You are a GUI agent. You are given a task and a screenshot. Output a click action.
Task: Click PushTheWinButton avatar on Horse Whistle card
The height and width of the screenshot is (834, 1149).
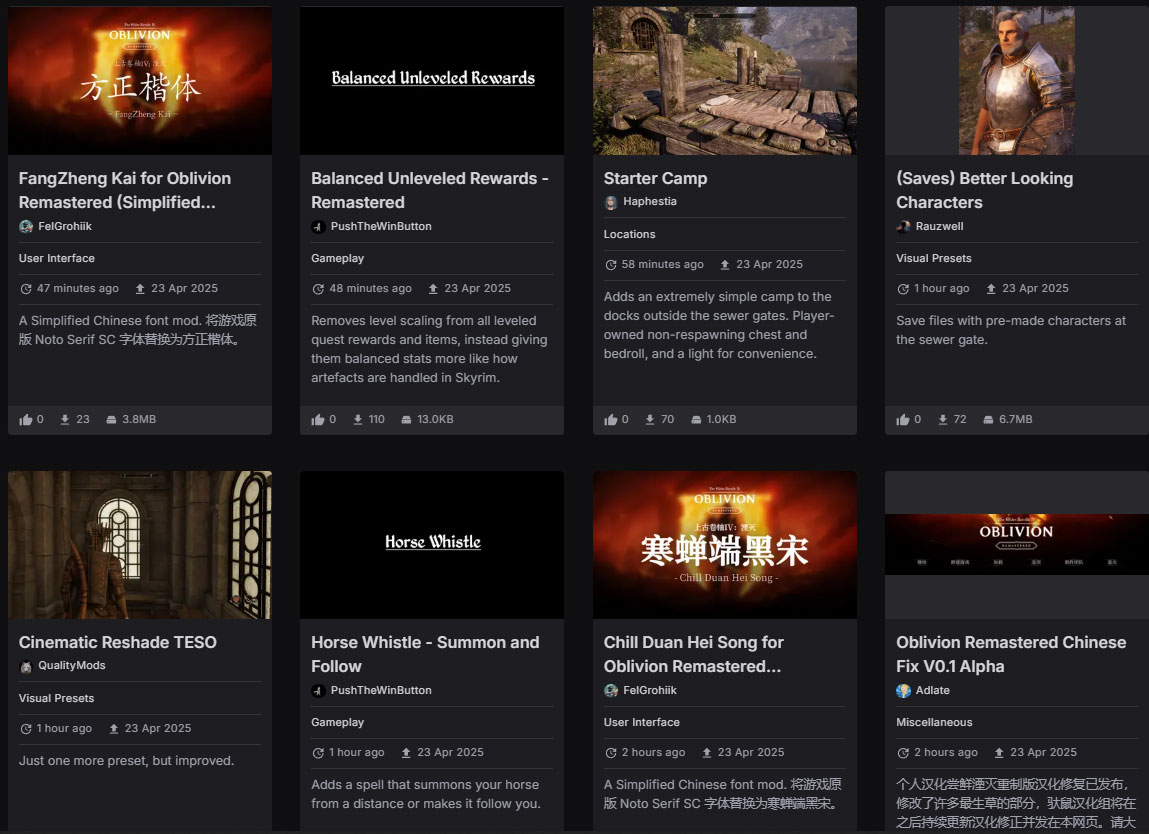click(318, 690)
